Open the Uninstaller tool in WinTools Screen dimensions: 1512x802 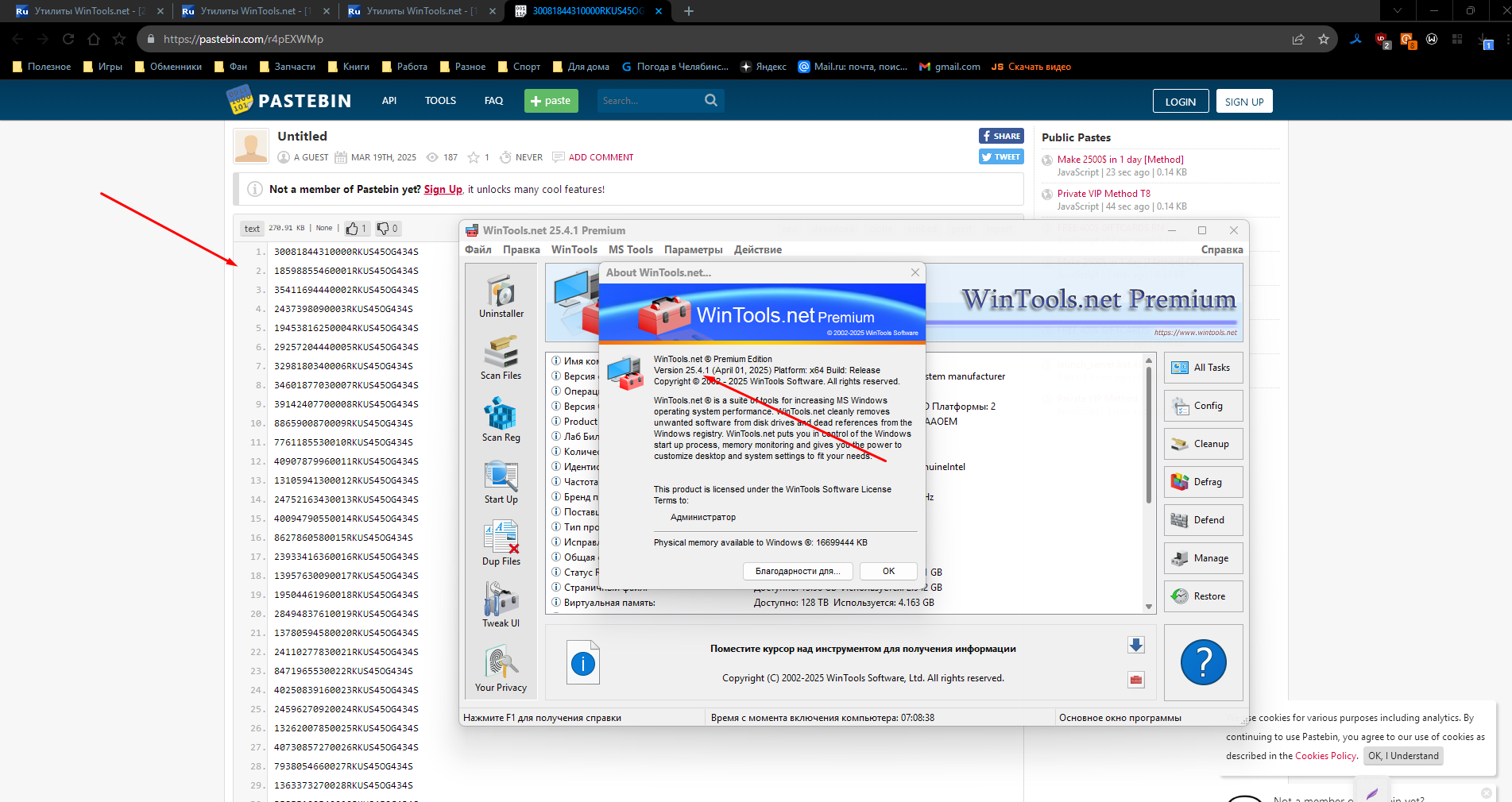coord(501,296)
